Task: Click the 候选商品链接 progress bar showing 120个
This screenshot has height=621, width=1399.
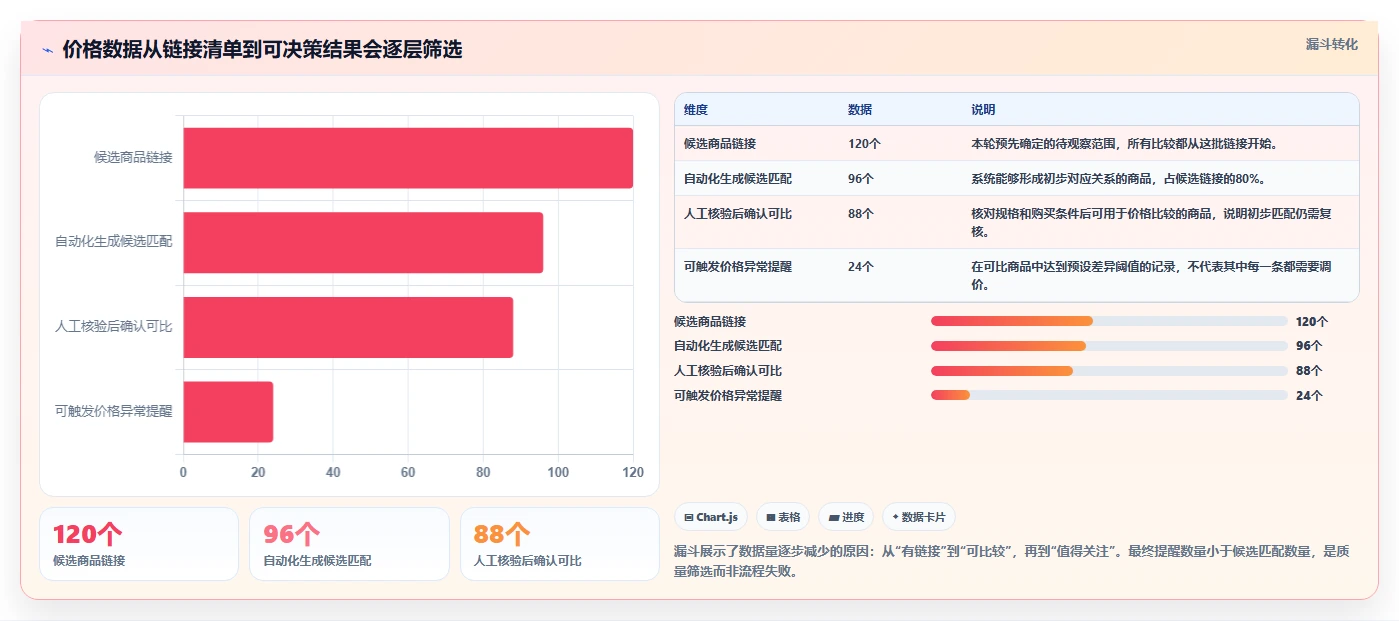Action: click(1109, 321)
